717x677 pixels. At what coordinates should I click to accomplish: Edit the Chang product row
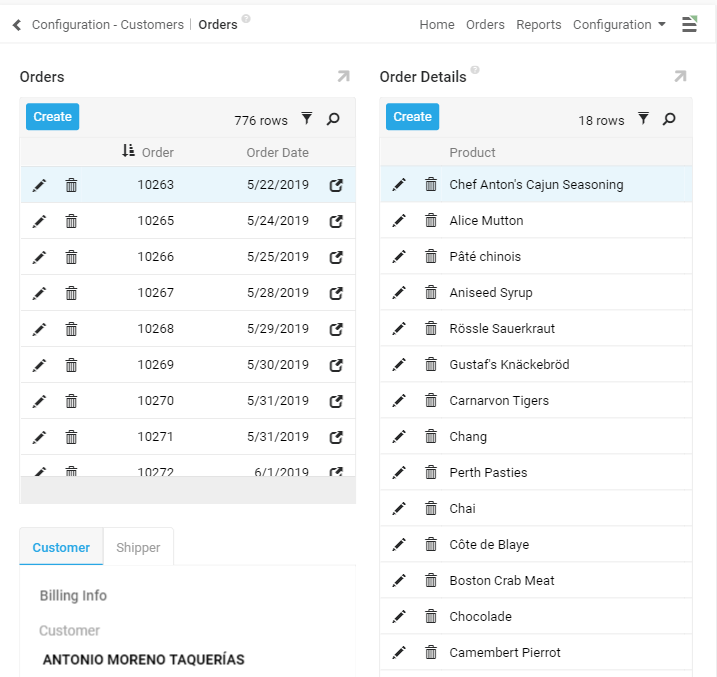pos(399,437)
